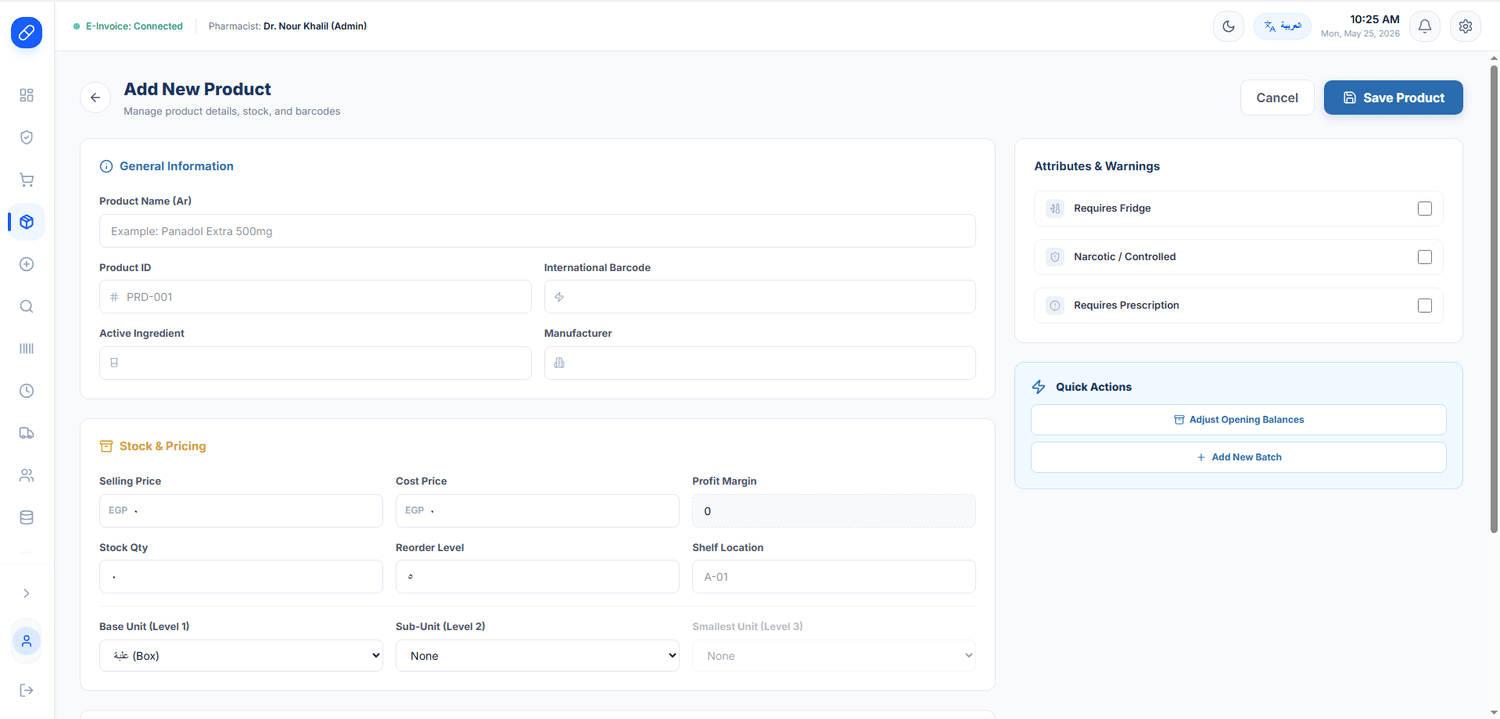
Task: Open the settings gear icon
Action: coord(1466,26)
